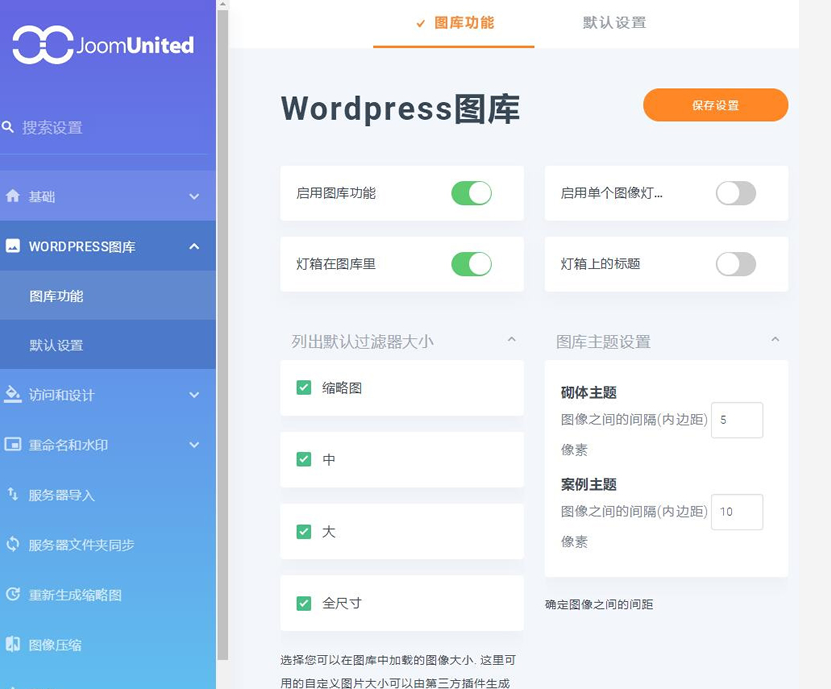Collapse the 列出默认过滤器大小 section
Screen dimensions: 831x689
pos(511,341)
